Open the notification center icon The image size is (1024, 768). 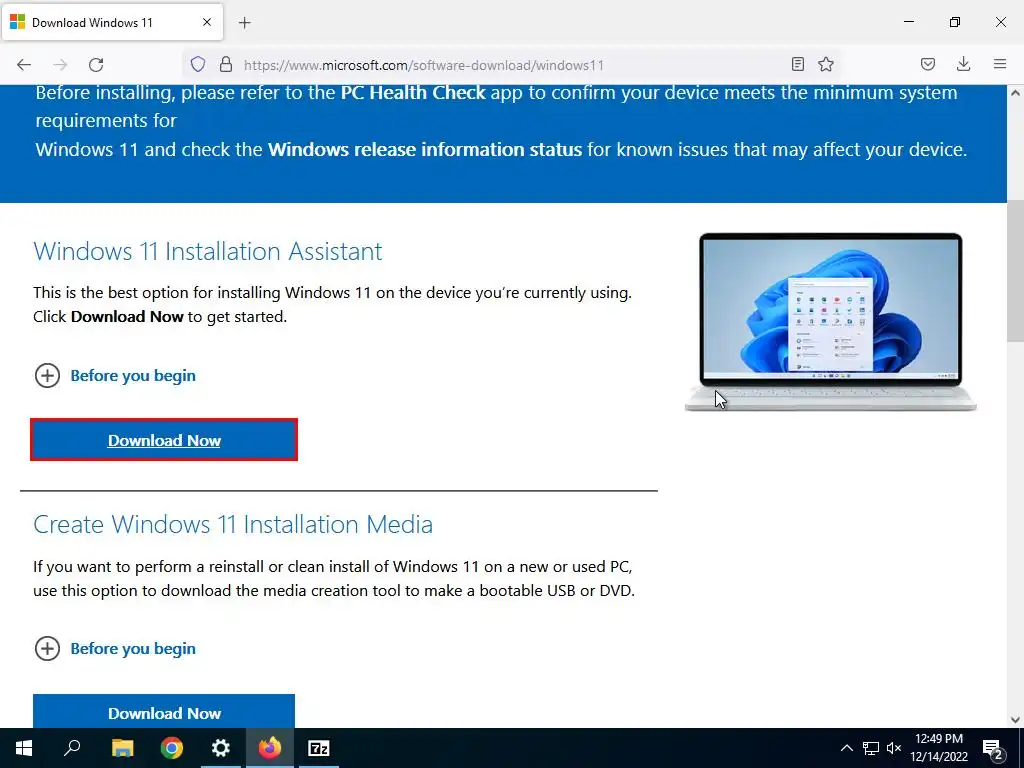point(993,748)
